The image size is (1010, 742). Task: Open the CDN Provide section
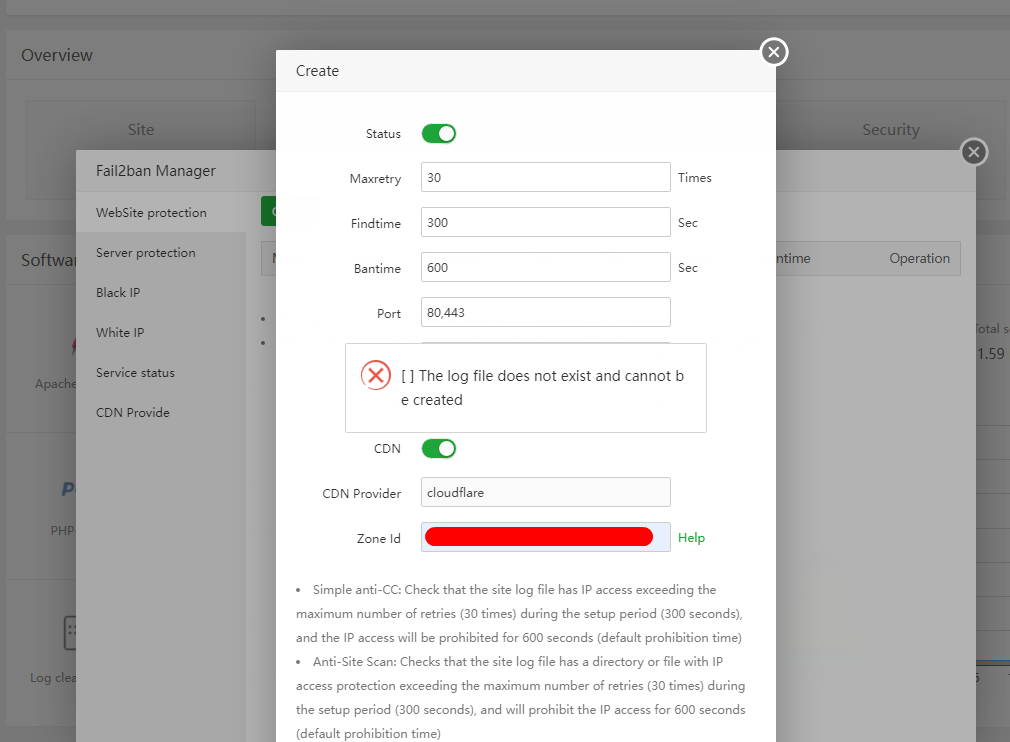[133, 413]
